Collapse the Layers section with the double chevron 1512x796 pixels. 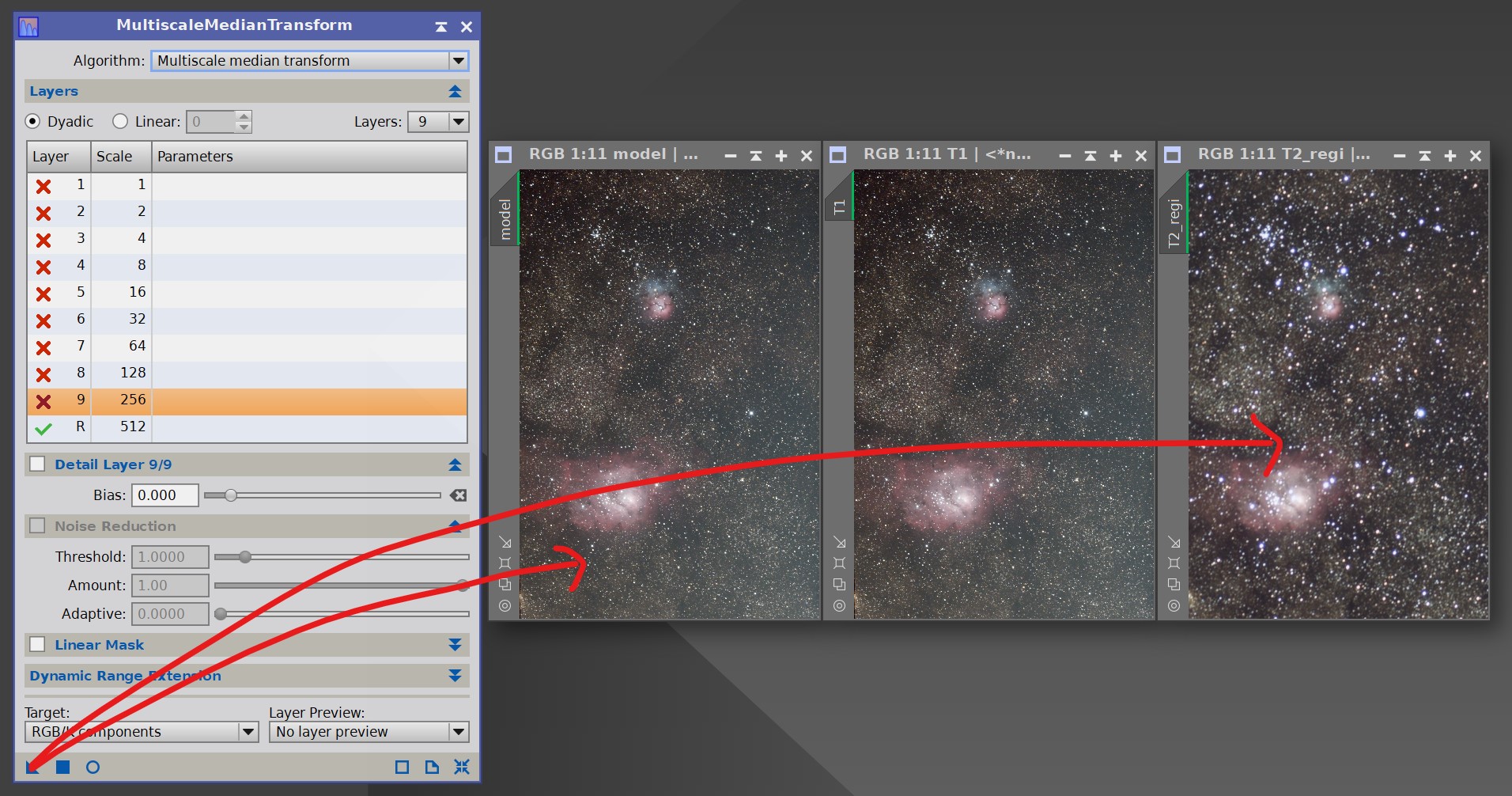(x=455, y=91)
